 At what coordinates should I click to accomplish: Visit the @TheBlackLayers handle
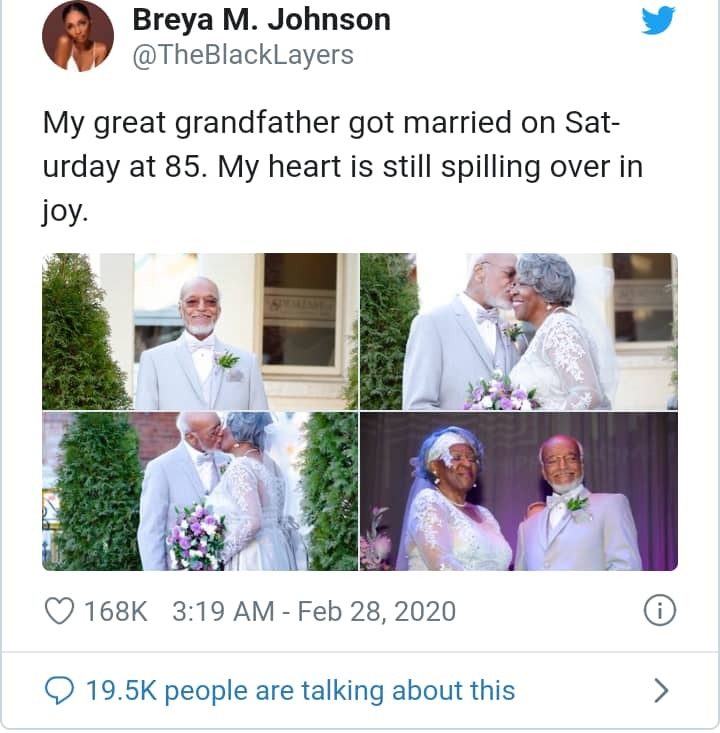pos(243,55)
